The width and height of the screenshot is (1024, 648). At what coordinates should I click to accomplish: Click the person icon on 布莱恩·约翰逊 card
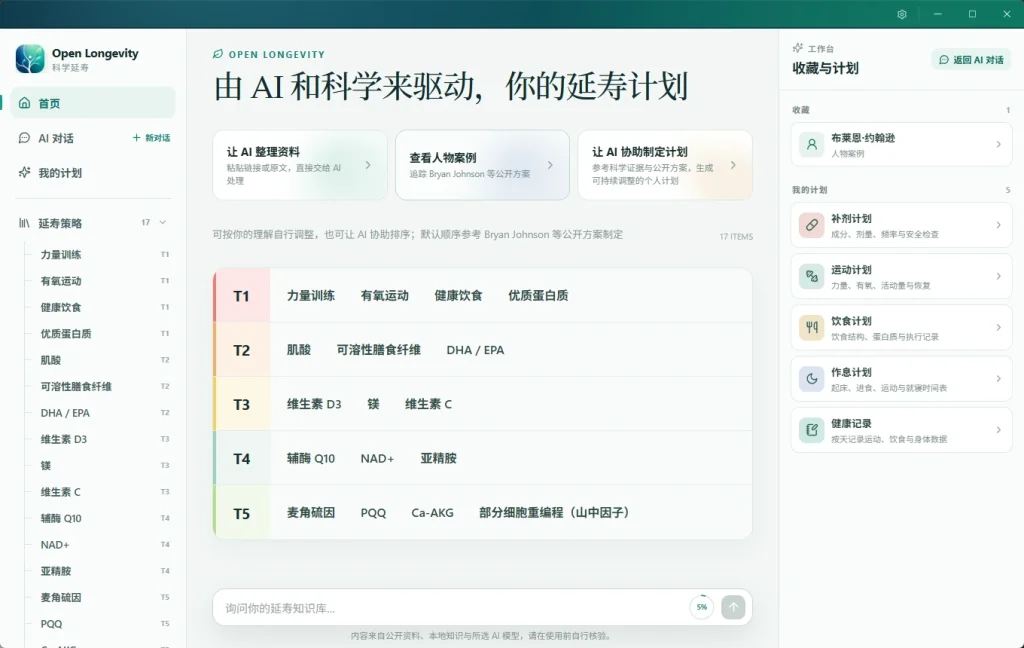(x=812, y=144)
